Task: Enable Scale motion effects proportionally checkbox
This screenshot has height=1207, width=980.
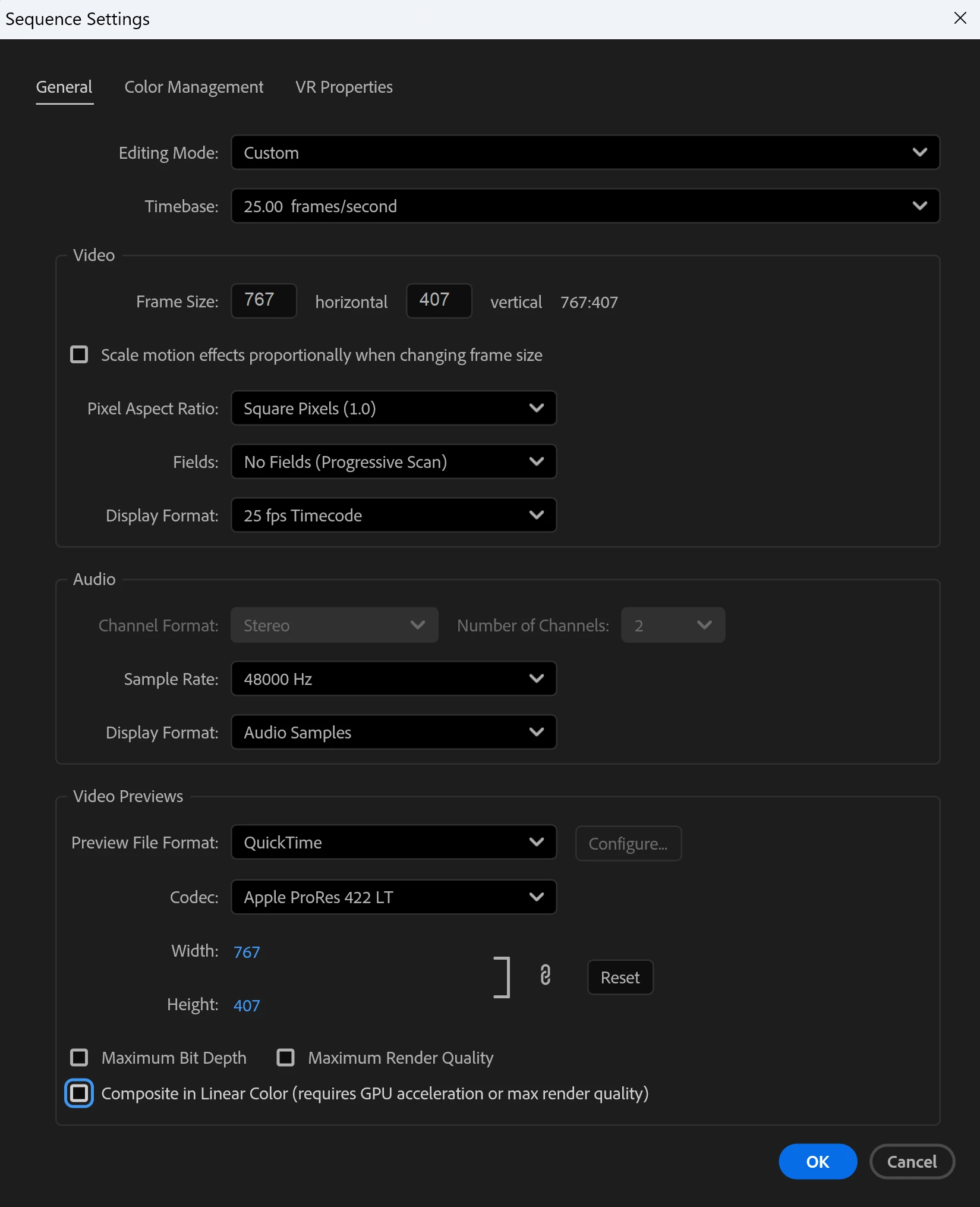Action: click(x=79, y=355)
